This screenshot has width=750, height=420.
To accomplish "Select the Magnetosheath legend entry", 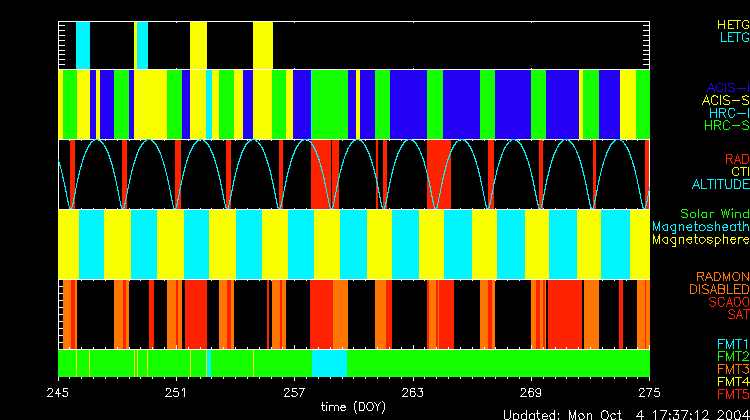I will point(700,227).
